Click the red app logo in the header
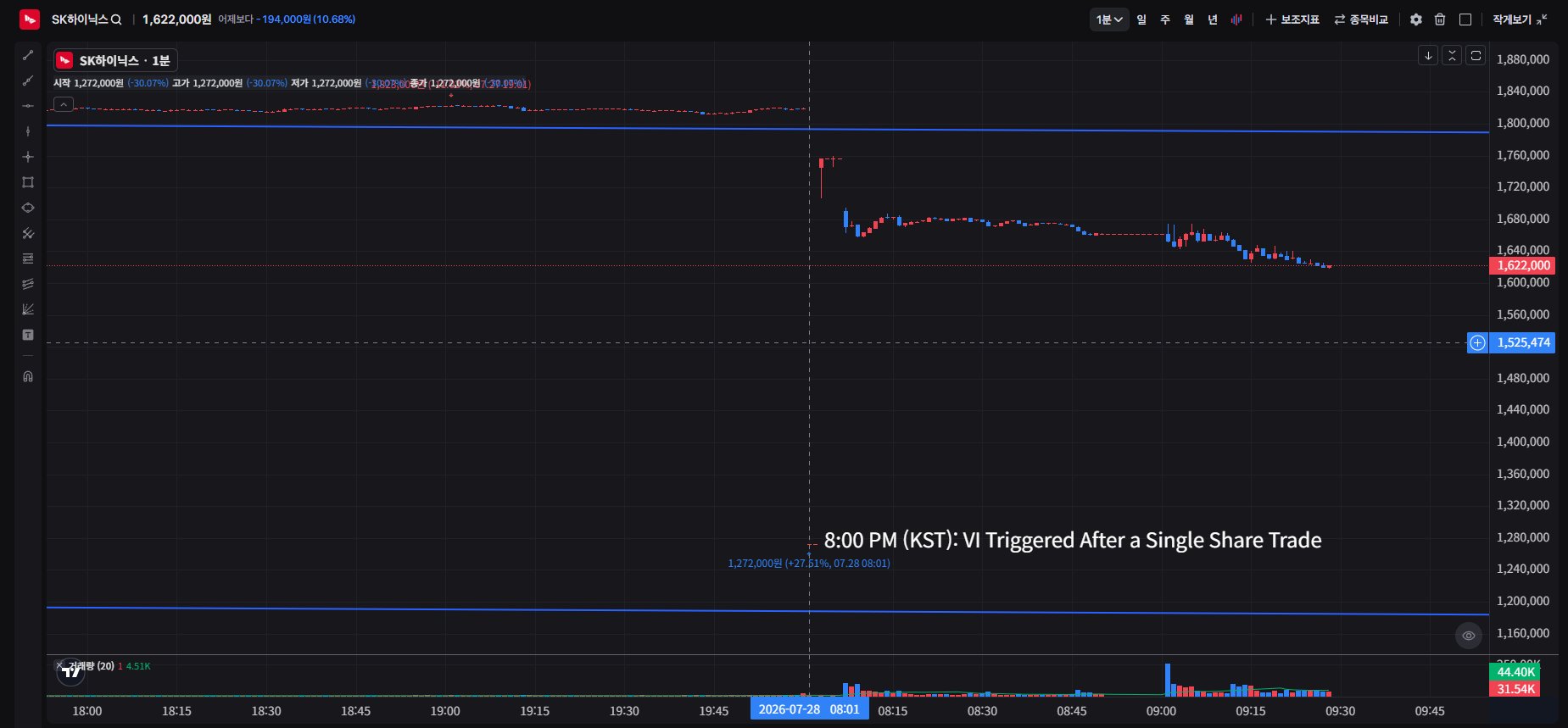The width and height of the screenshot is (1568, 728). coord(30,19)
